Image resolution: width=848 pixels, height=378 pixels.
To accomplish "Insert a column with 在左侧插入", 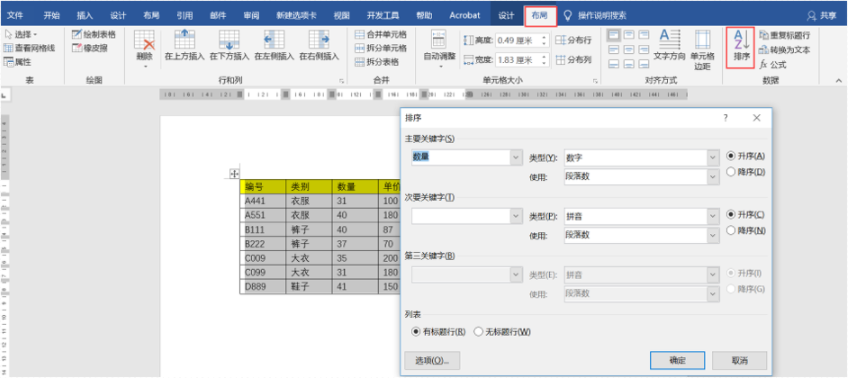I will 274,45.
